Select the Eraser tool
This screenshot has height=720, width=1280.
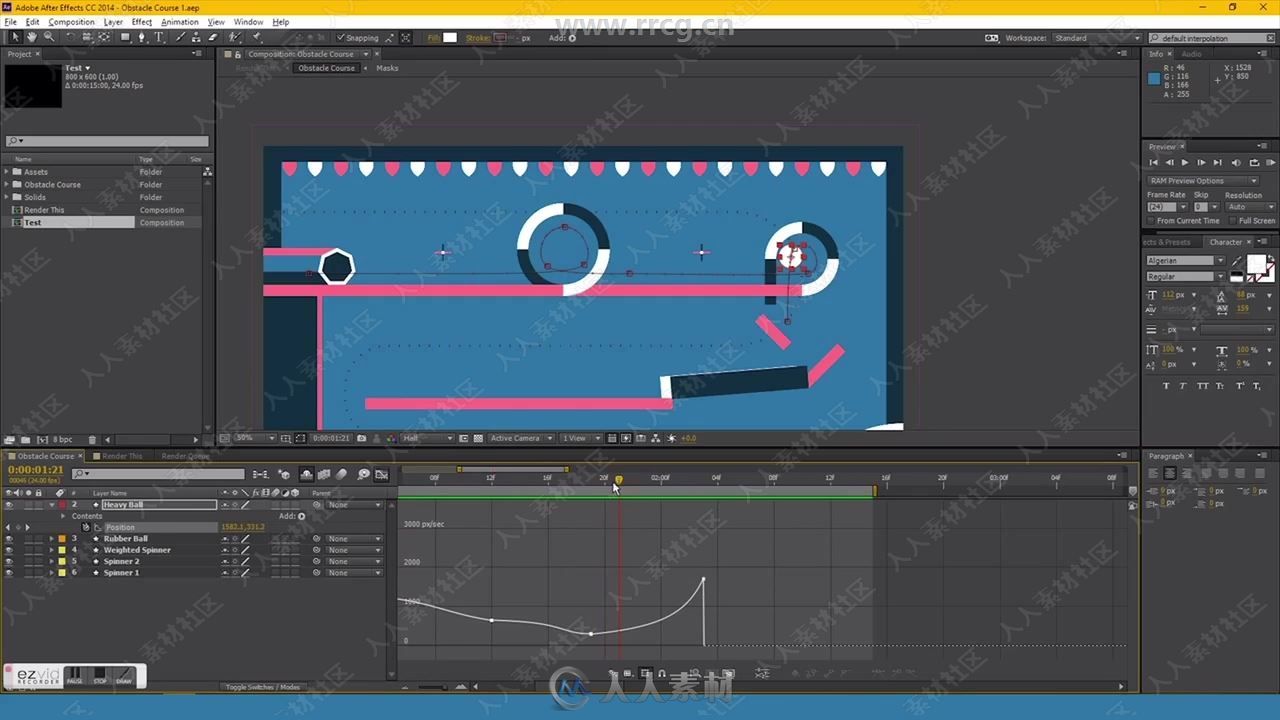(213, 37)
